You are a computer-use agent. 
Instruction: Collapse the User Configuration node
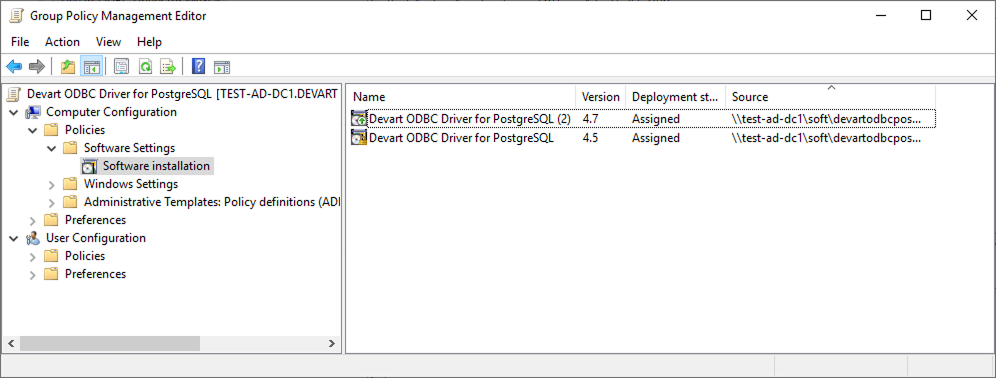[x=14, y=238]
